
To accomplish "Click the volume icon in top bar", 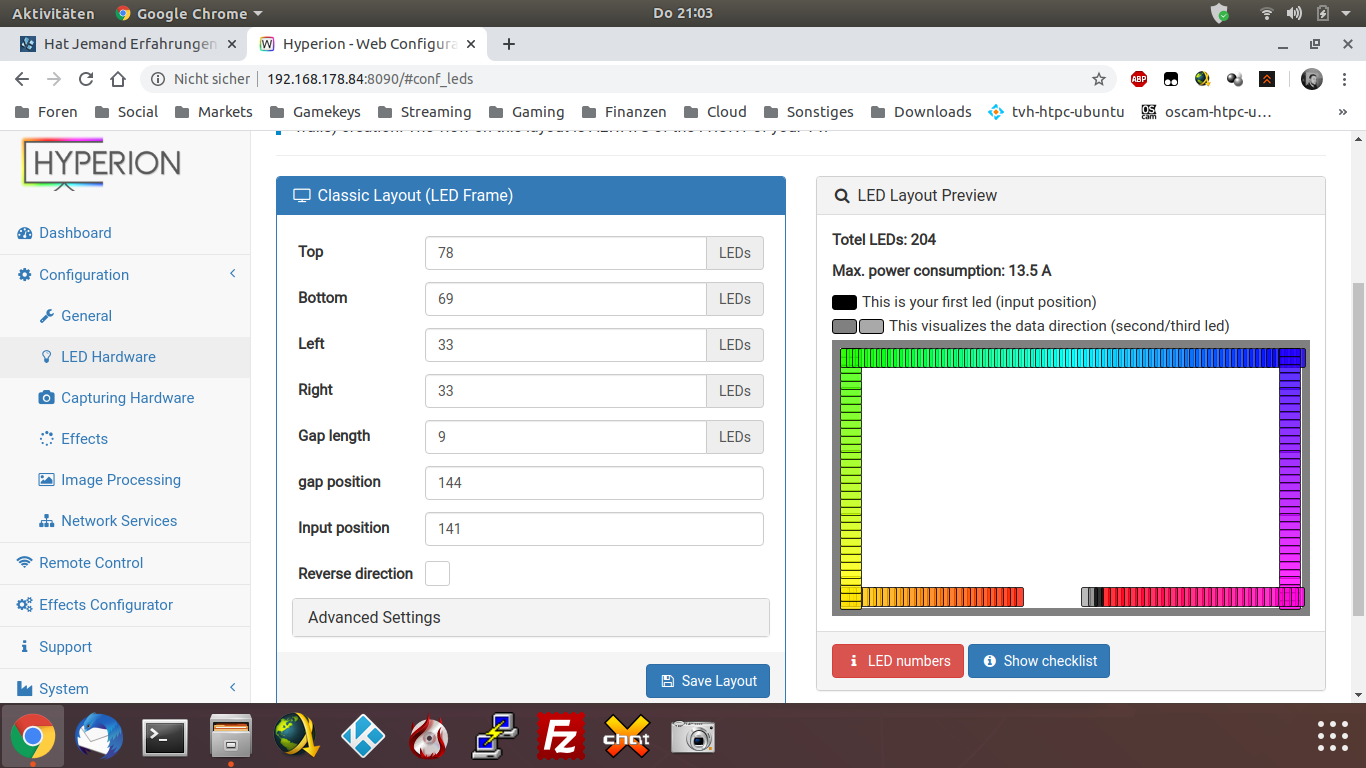I will coord(1294,14).
